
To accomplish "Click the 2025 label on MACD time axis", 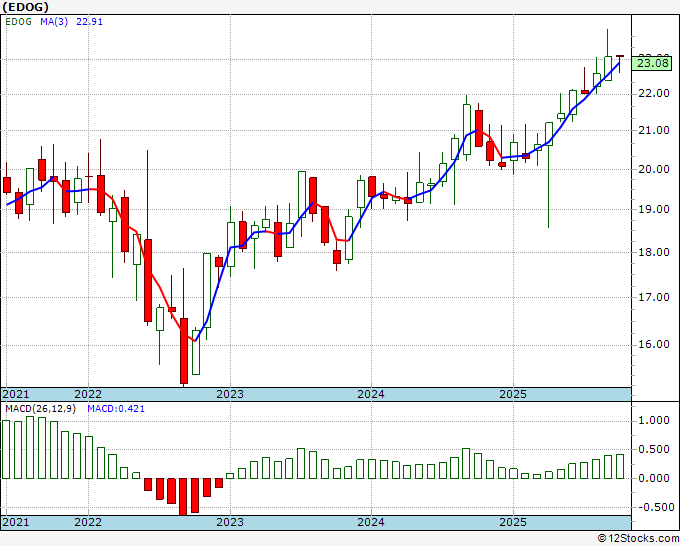I will tap(513, 522).
